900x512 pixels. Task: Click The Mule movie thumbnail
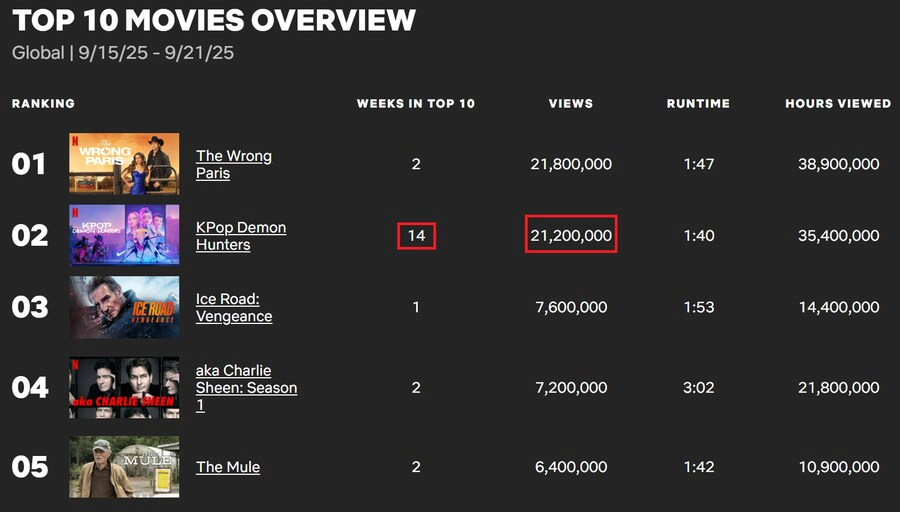coord(124,467)
